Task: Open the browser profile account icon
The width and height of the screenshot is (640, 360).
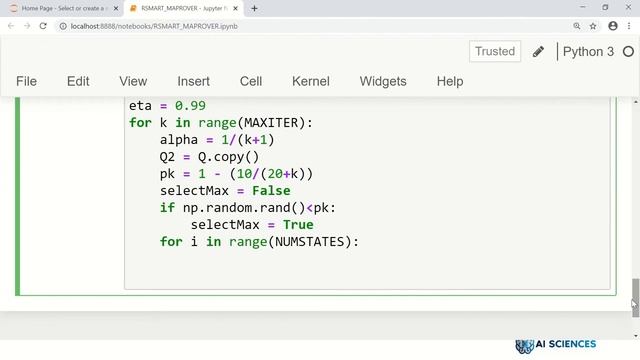Action: point(613,26)
